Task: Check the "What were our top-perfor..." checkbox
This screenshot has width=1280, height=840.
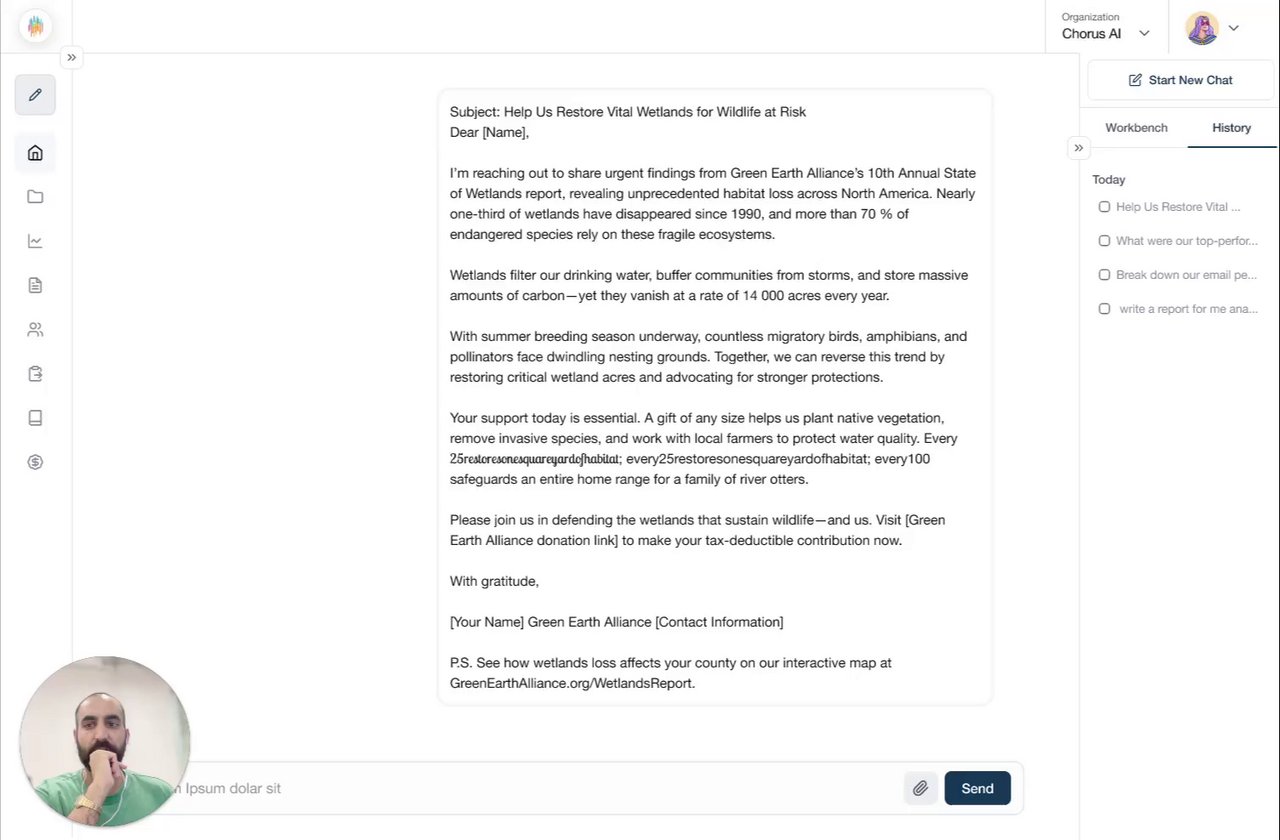Action: pos(1104,241)
